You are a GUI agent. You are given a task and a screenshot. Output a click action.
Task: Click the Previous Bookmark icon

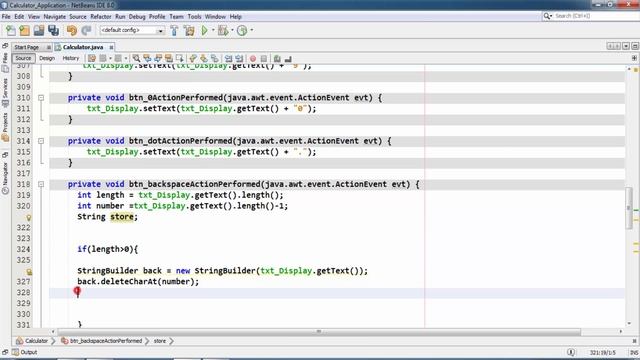pos(193,58)
